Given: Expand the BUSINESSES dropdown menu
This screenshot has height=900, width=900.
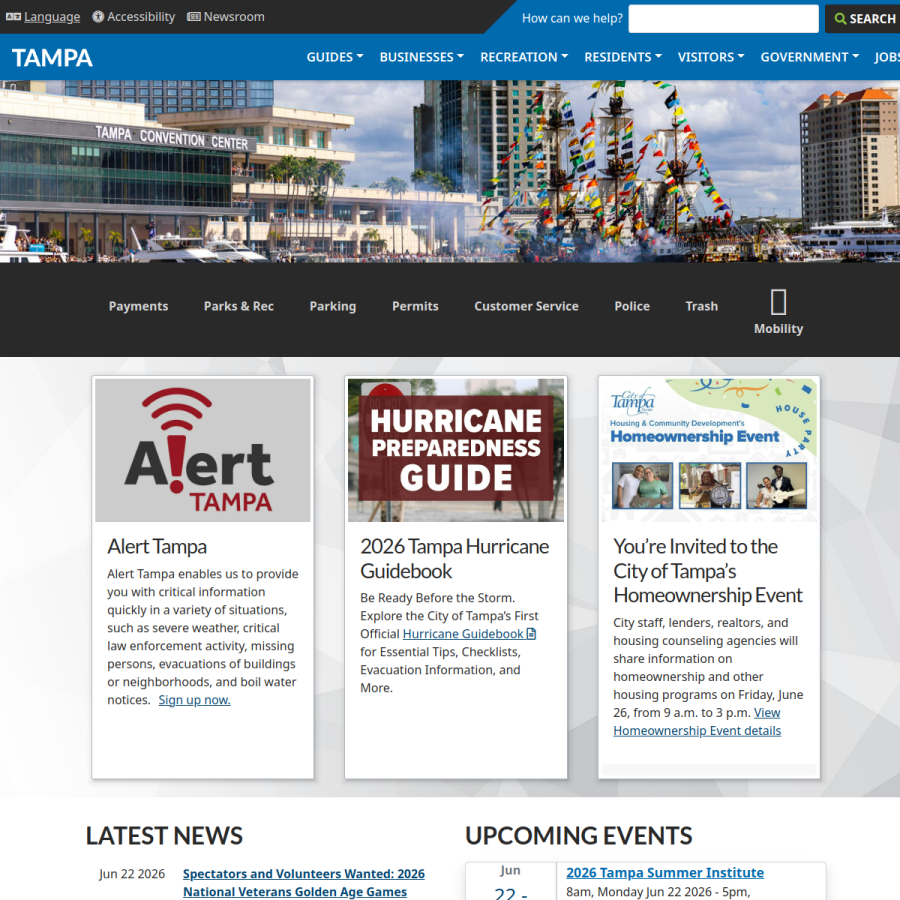Looking at the screenshot, I should click(422, 57).
